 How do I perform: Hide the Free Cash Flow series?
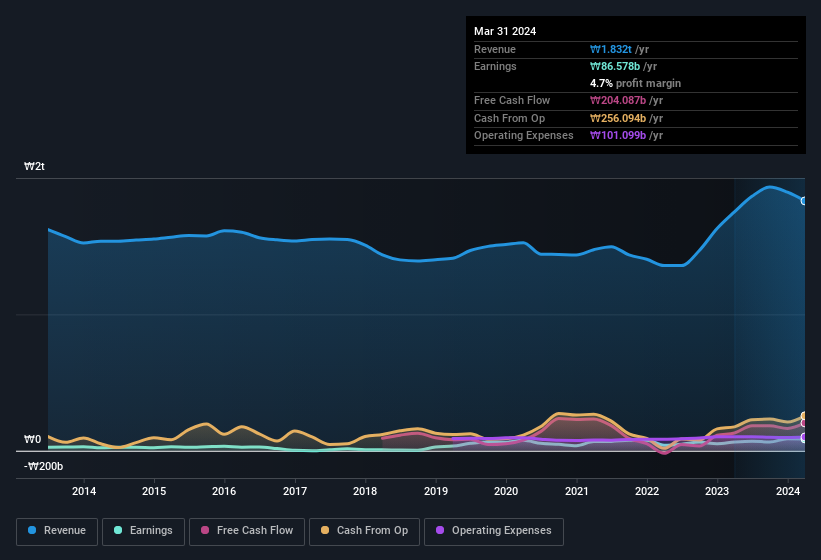pyautogui.click(x=247, y=531)
